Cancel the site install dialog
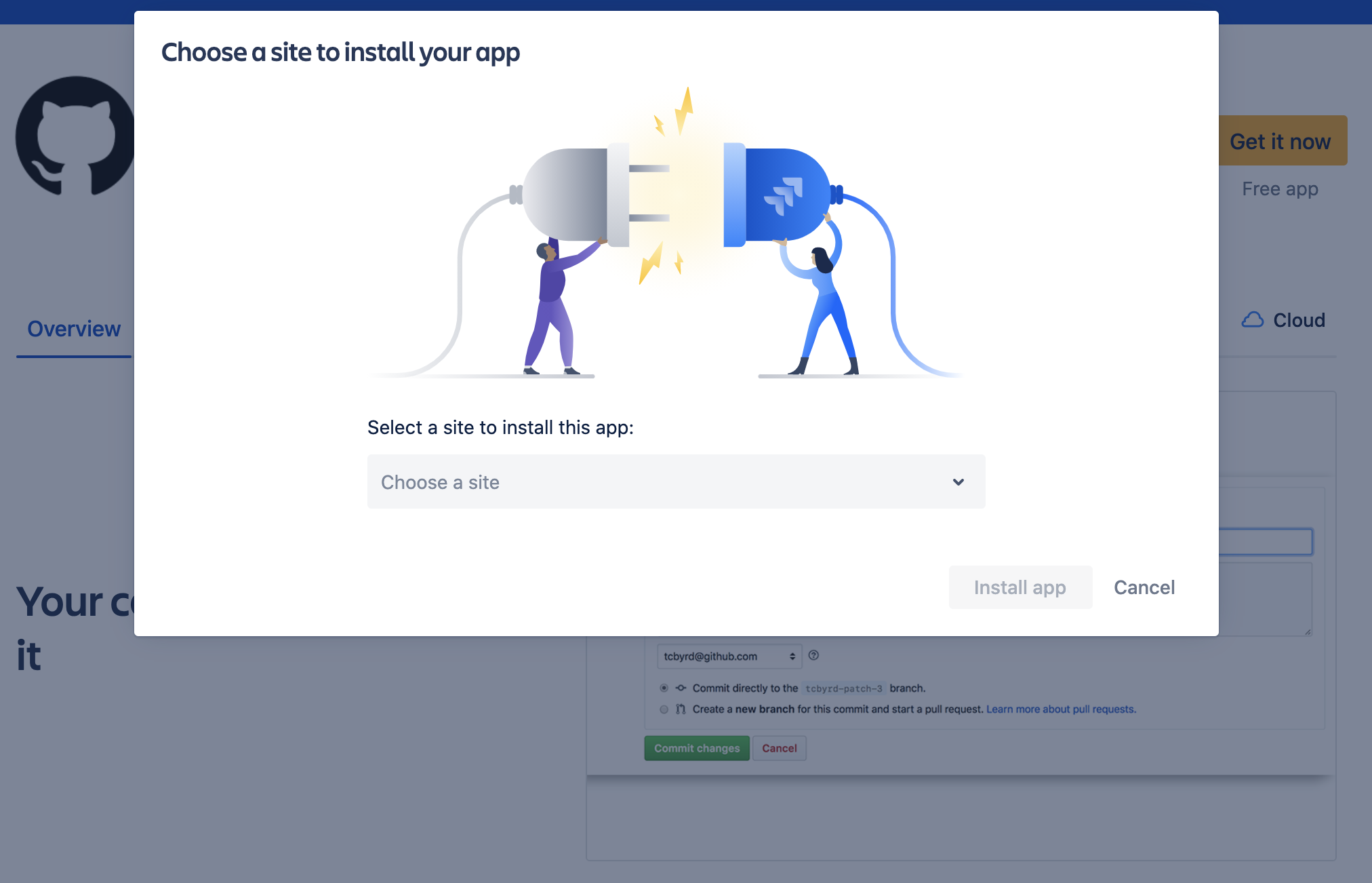This screenshot has width=1372, height=883. (1144, 587)
